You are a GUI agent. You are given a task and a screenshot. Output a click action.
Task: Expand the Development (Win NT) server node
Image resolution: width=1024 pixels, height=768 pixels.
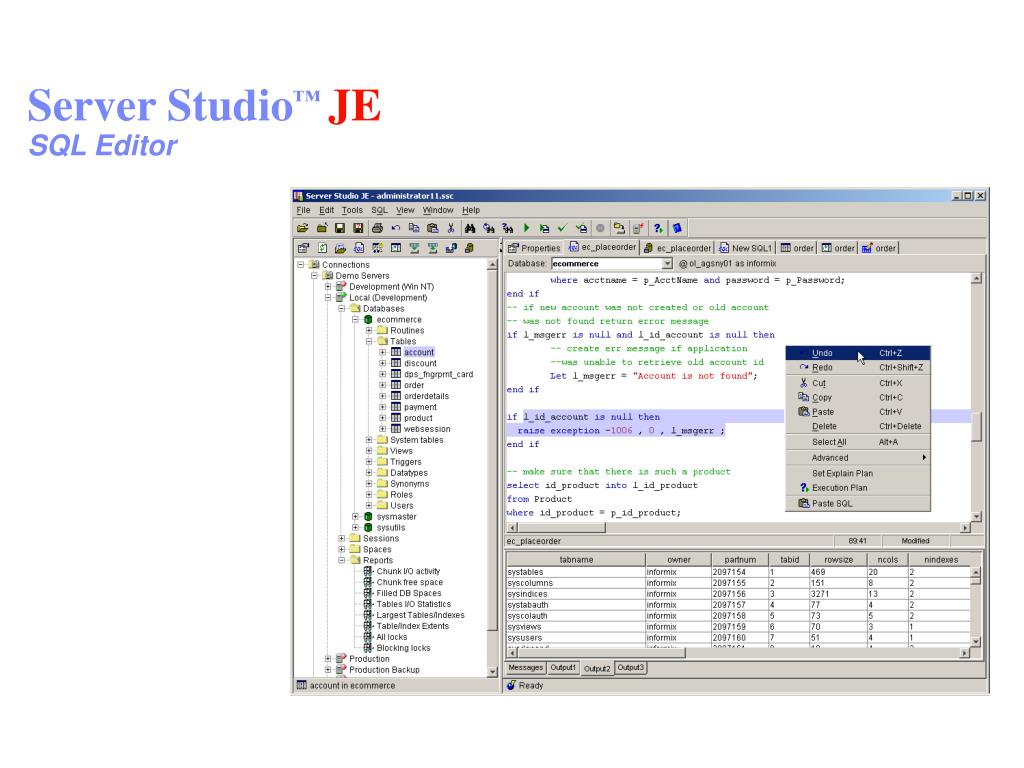328,287
